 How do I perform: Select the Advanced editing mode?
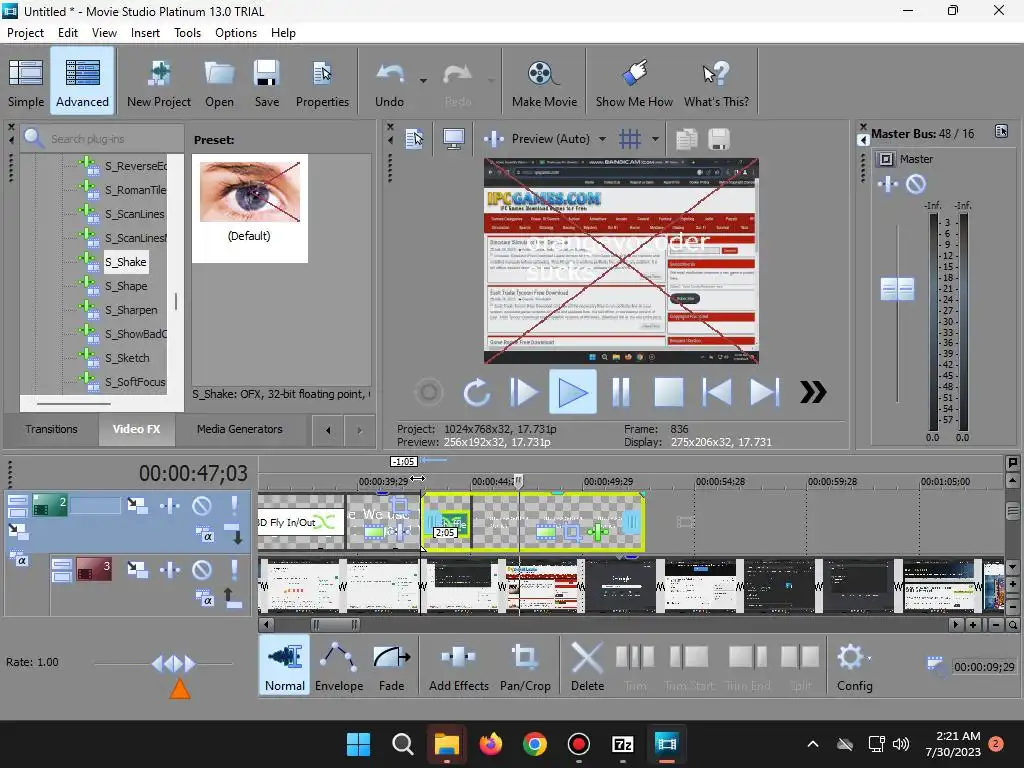(x=82, y=82)
